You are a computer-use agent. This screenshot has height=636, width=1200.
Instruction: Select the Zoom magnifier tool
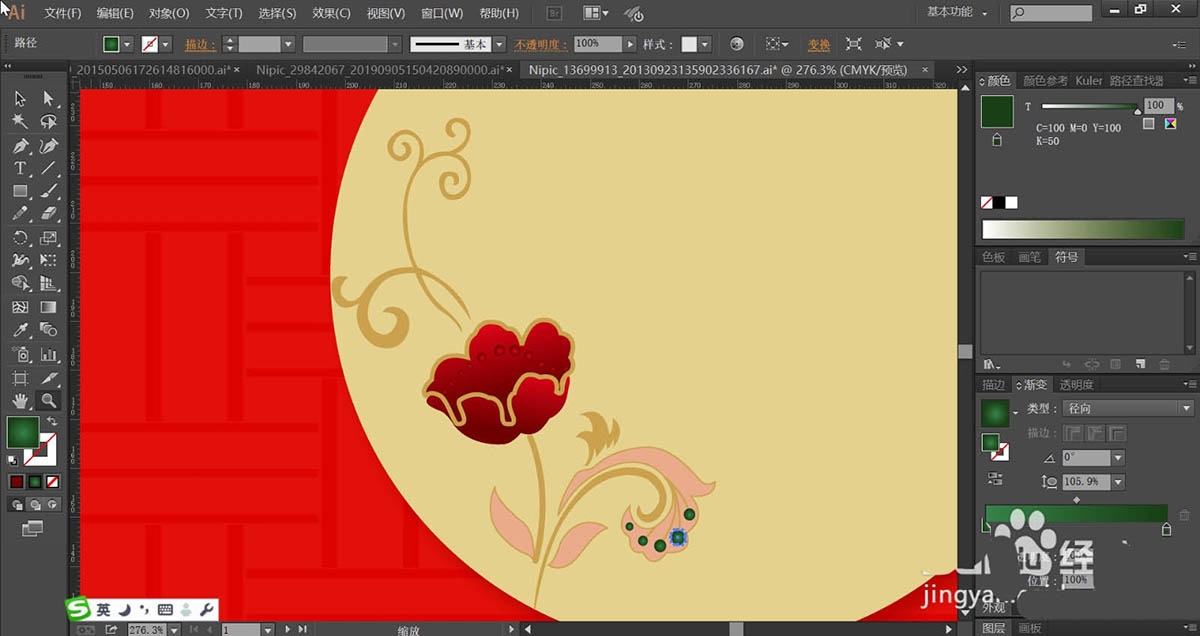[48, 401]
